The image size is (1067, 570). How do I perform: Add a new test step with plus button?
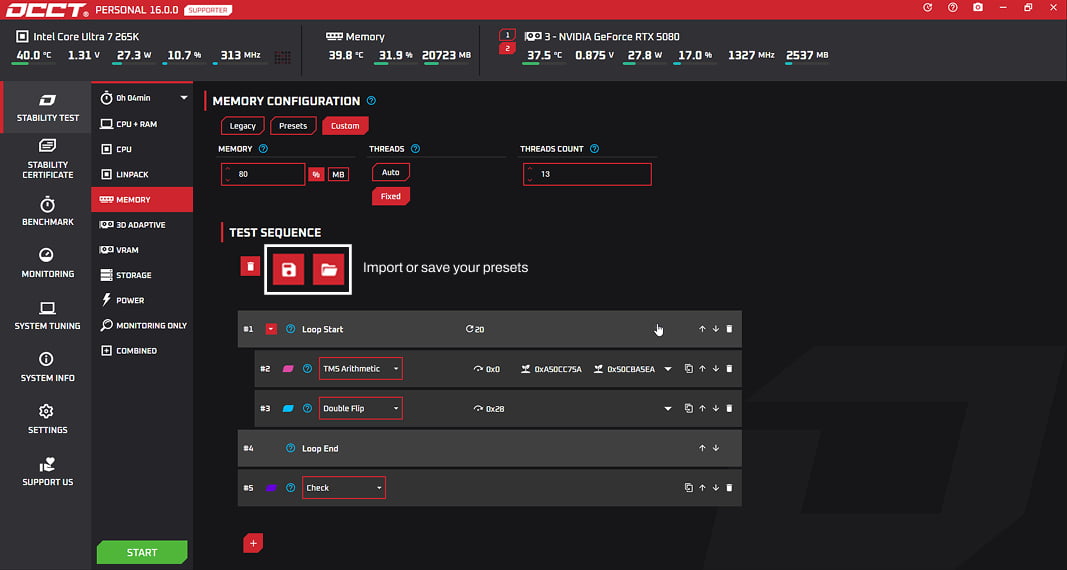[253, 543]
